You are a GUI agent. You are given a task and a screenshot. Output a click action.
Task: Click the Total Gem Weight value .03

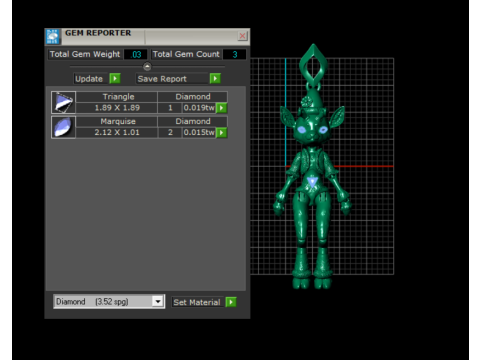tap(135, 54)
